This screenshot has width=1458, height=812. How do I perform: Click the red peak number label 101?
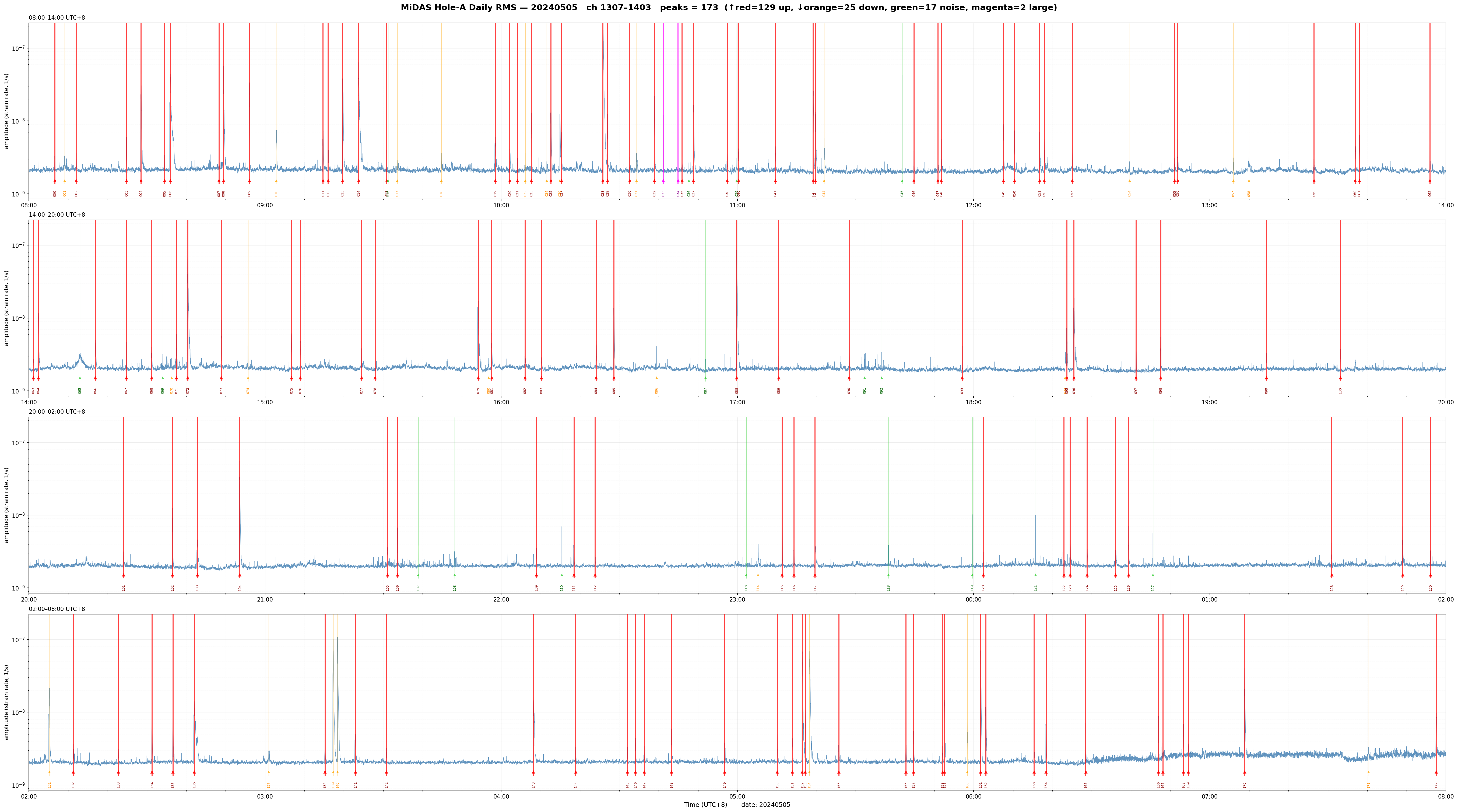(x=123, y=588)
